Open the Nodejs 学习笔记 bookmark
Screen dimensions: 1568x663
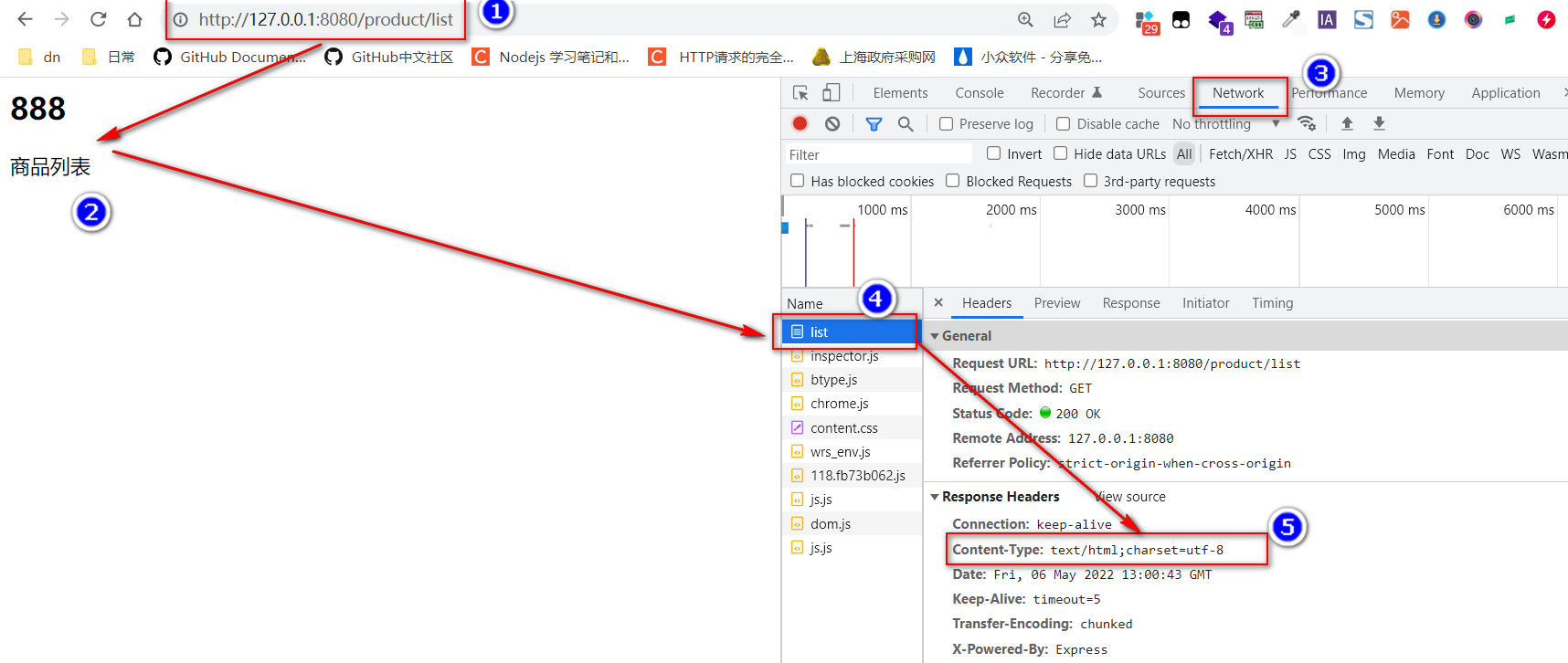tap(551, 57)
